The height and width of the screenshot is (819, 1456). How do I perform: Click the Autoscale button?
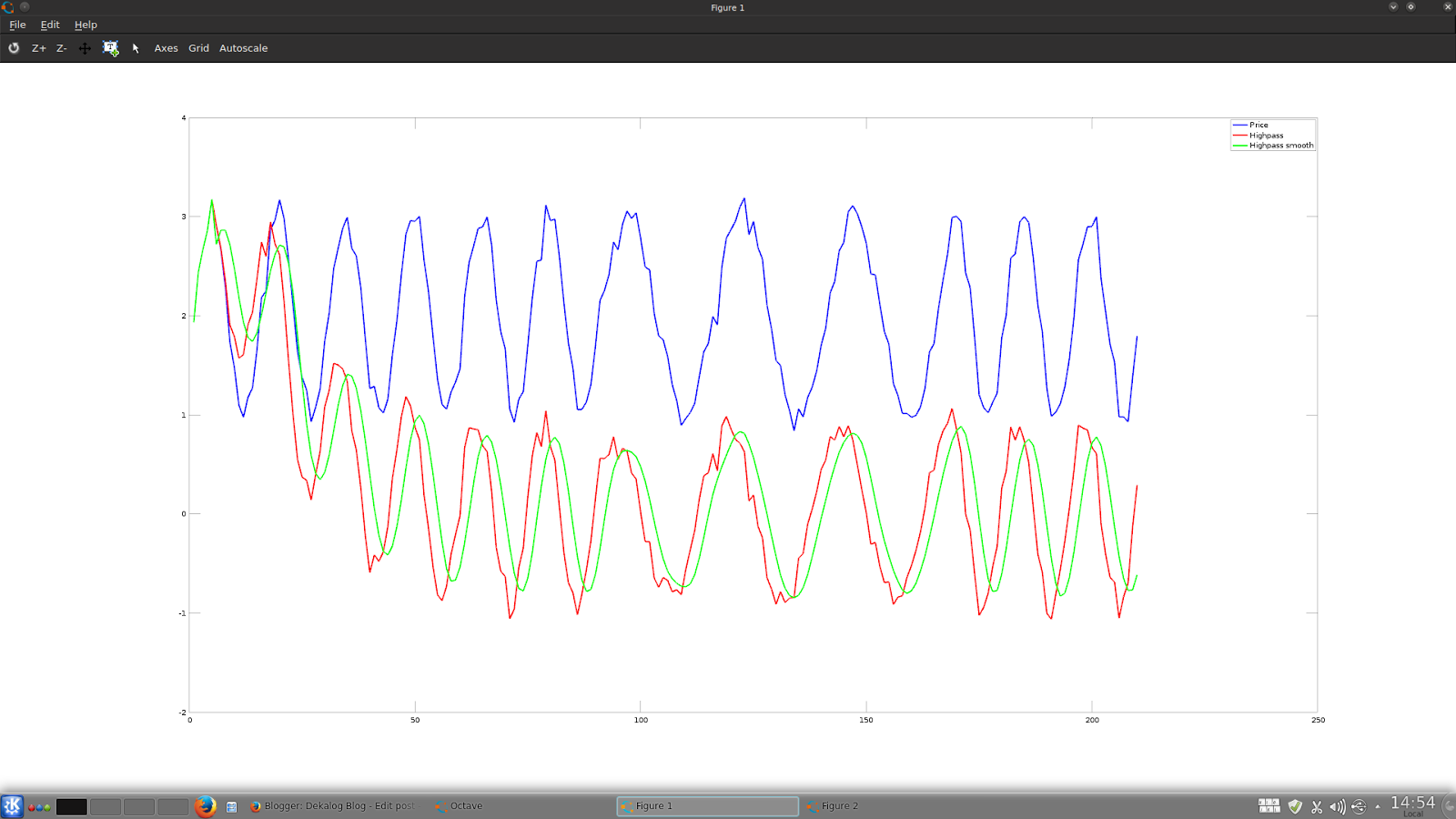tap(242, 47)
